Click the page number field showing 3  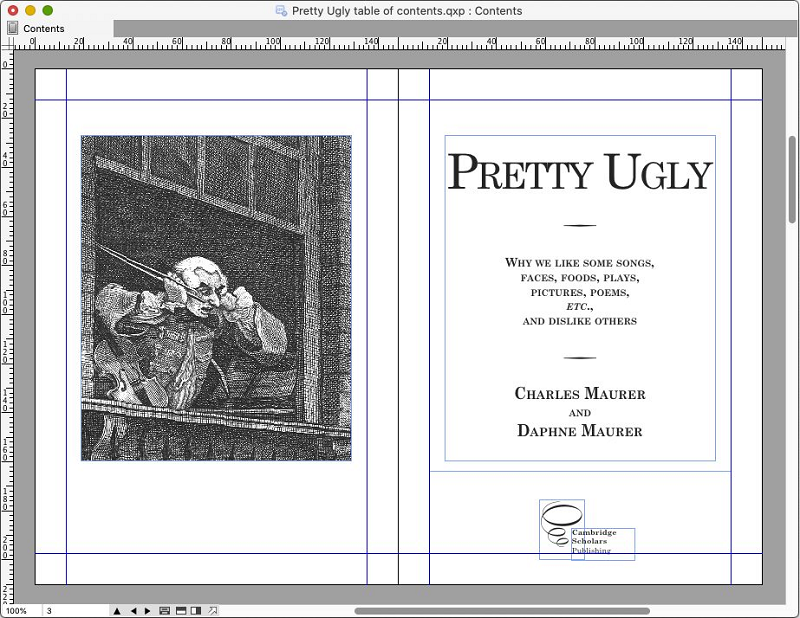pos(70,610)
